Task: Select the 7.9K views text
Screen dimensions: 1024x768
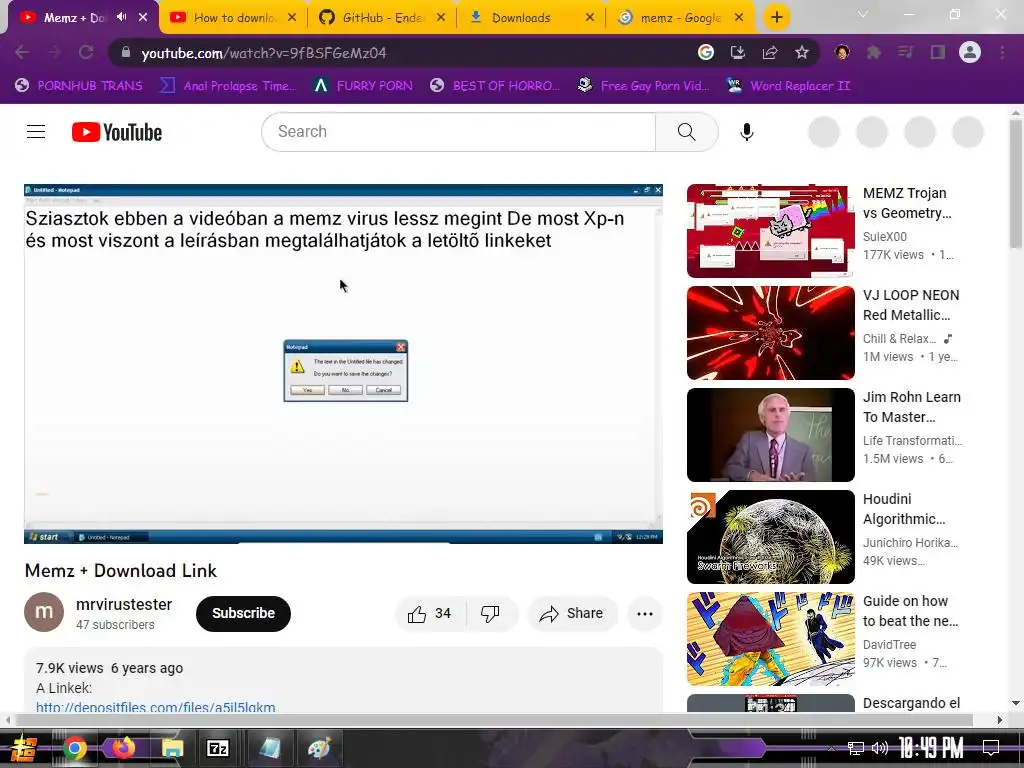Action: (69, 668)
